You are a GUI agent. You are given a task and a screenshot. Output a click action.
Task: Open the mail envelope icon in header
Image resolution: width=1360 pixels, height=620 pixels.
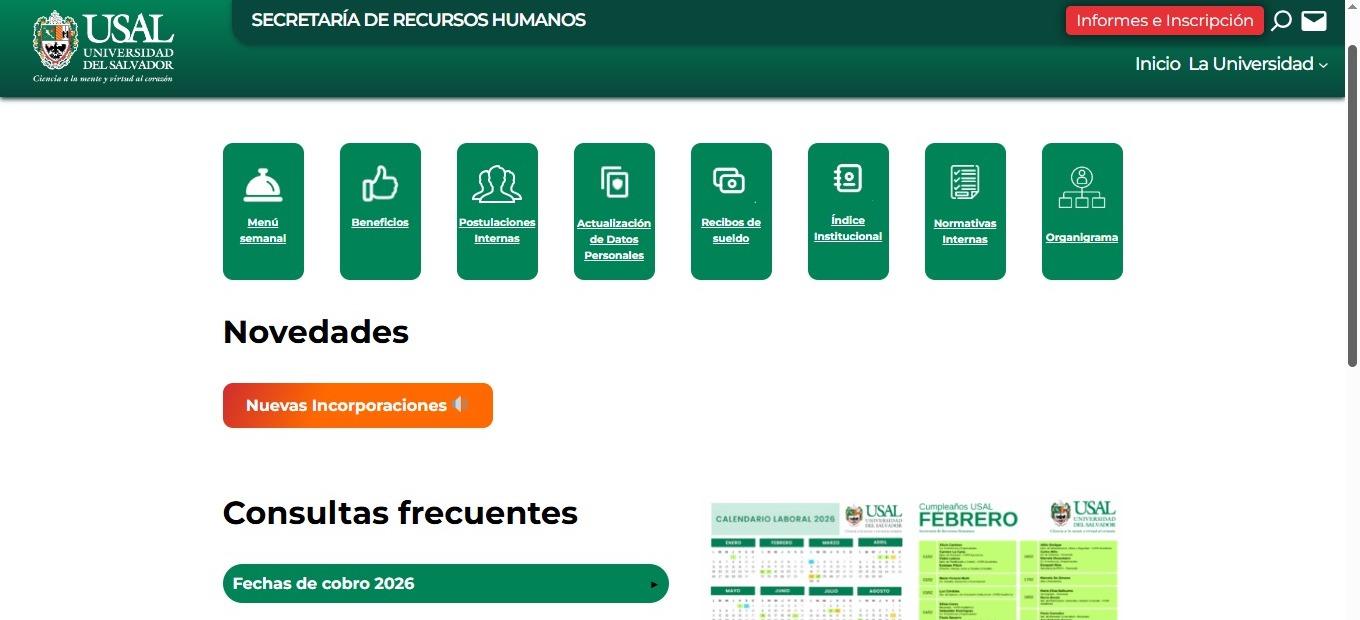tap(1314, 21)
